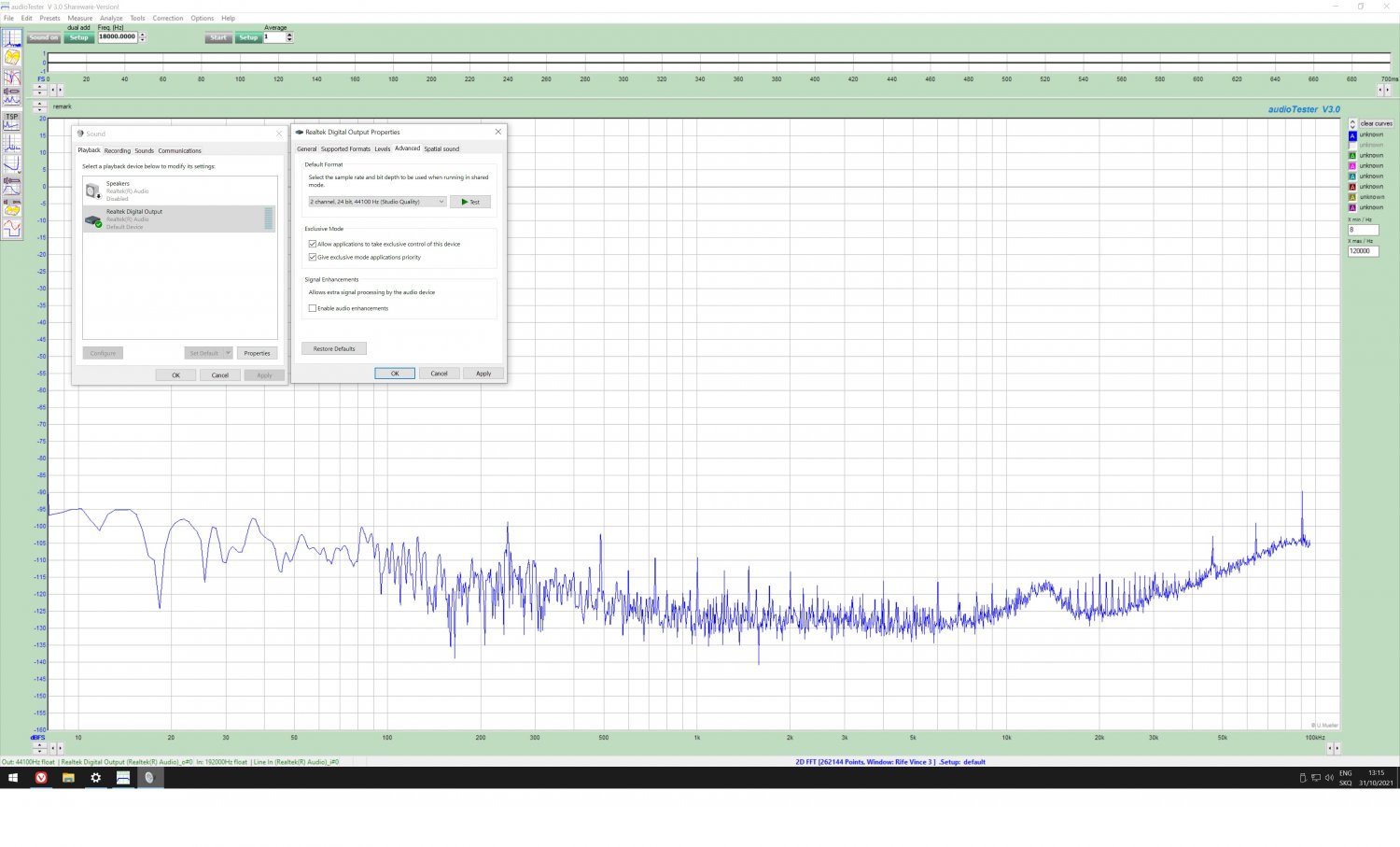Select the speaker noise measurement tool icon

coord(12,96)
